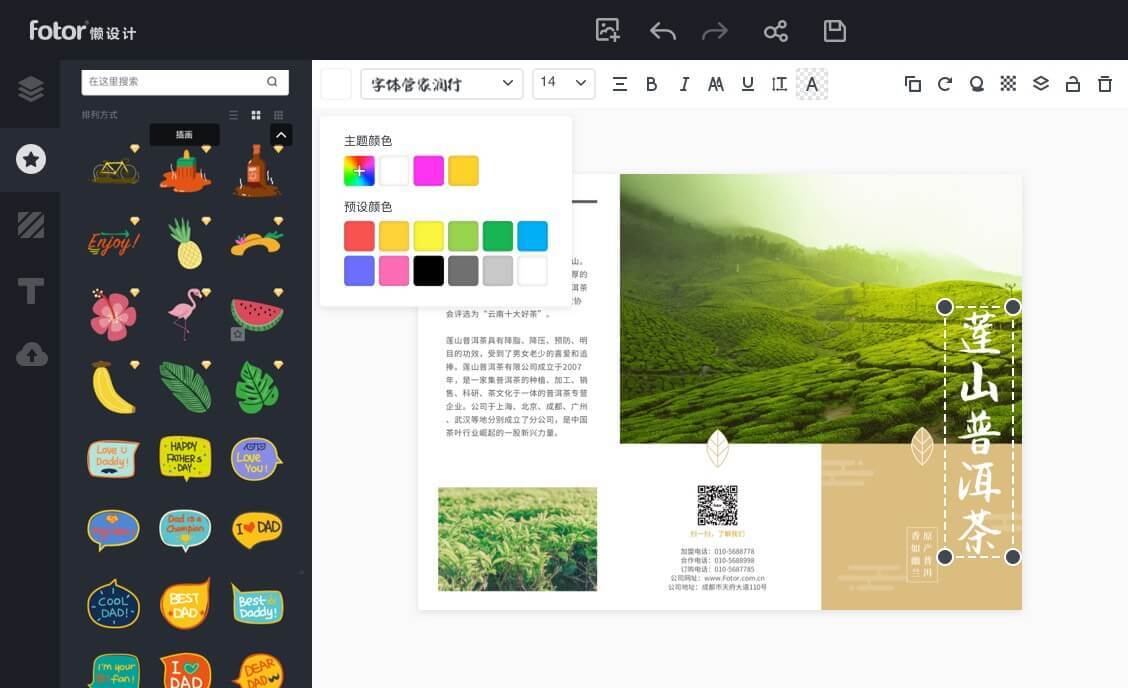Open the stickers panel with the star icon
Screen dimensions: 1128x688
point(30,159)
